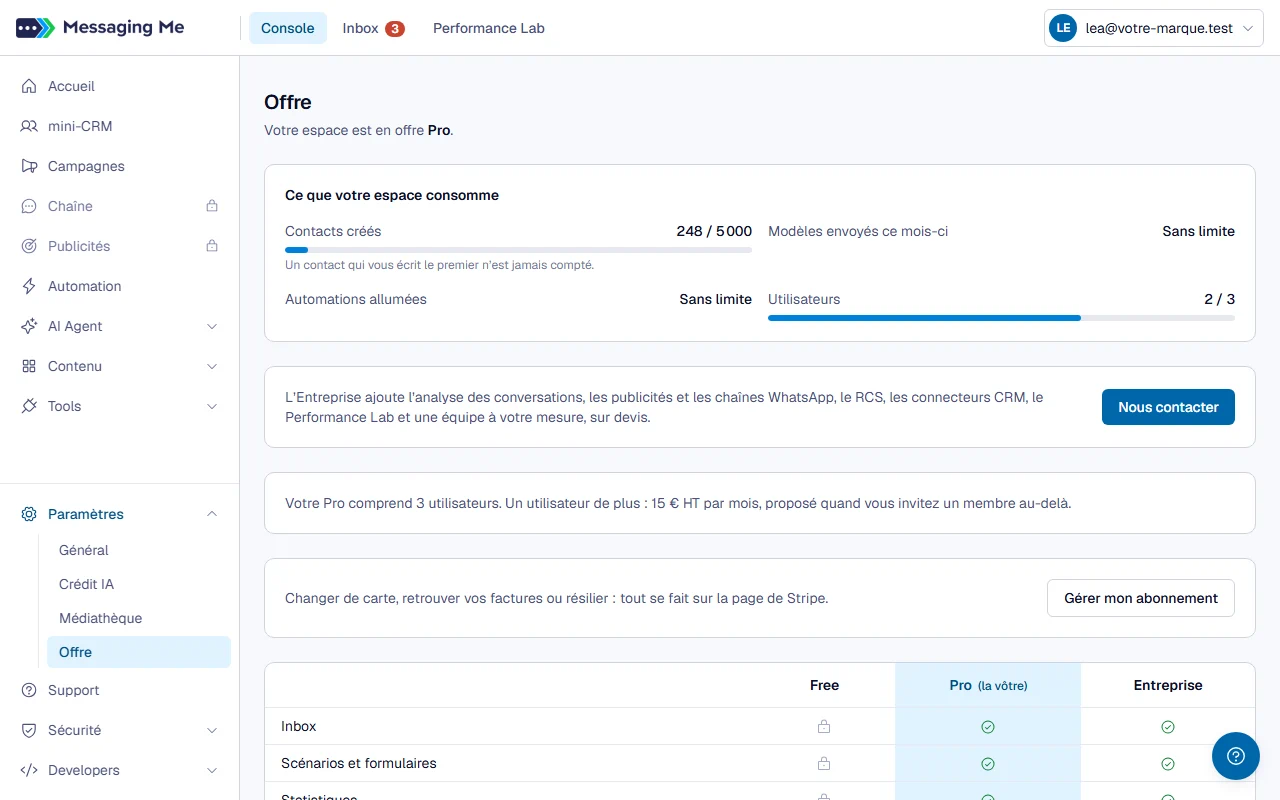The width and height of the screenshot is (1280, 800).
Task: Click Scénarios et formulaires checkmark under Entreprise
Action: 1168,764
